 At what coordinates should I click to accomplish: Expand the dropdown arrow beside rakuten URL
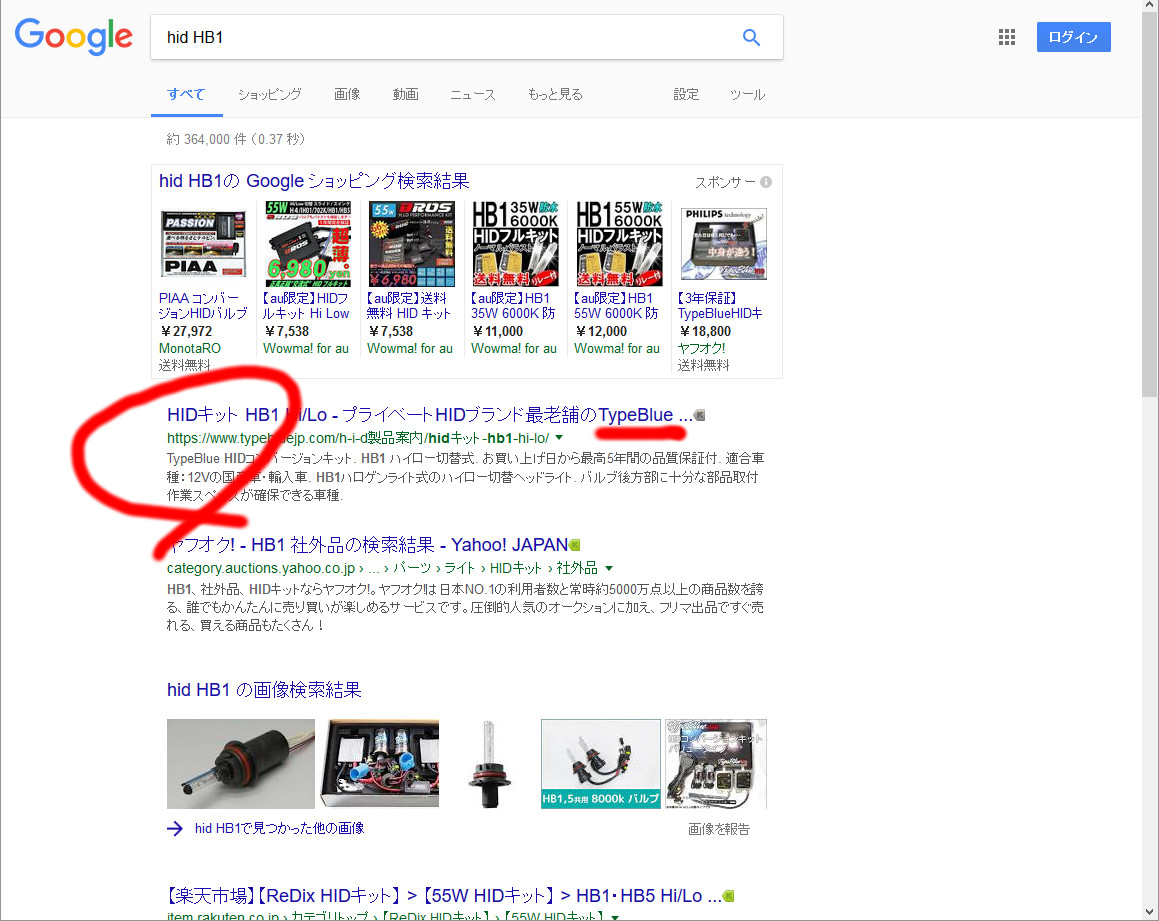coord(614,917)
